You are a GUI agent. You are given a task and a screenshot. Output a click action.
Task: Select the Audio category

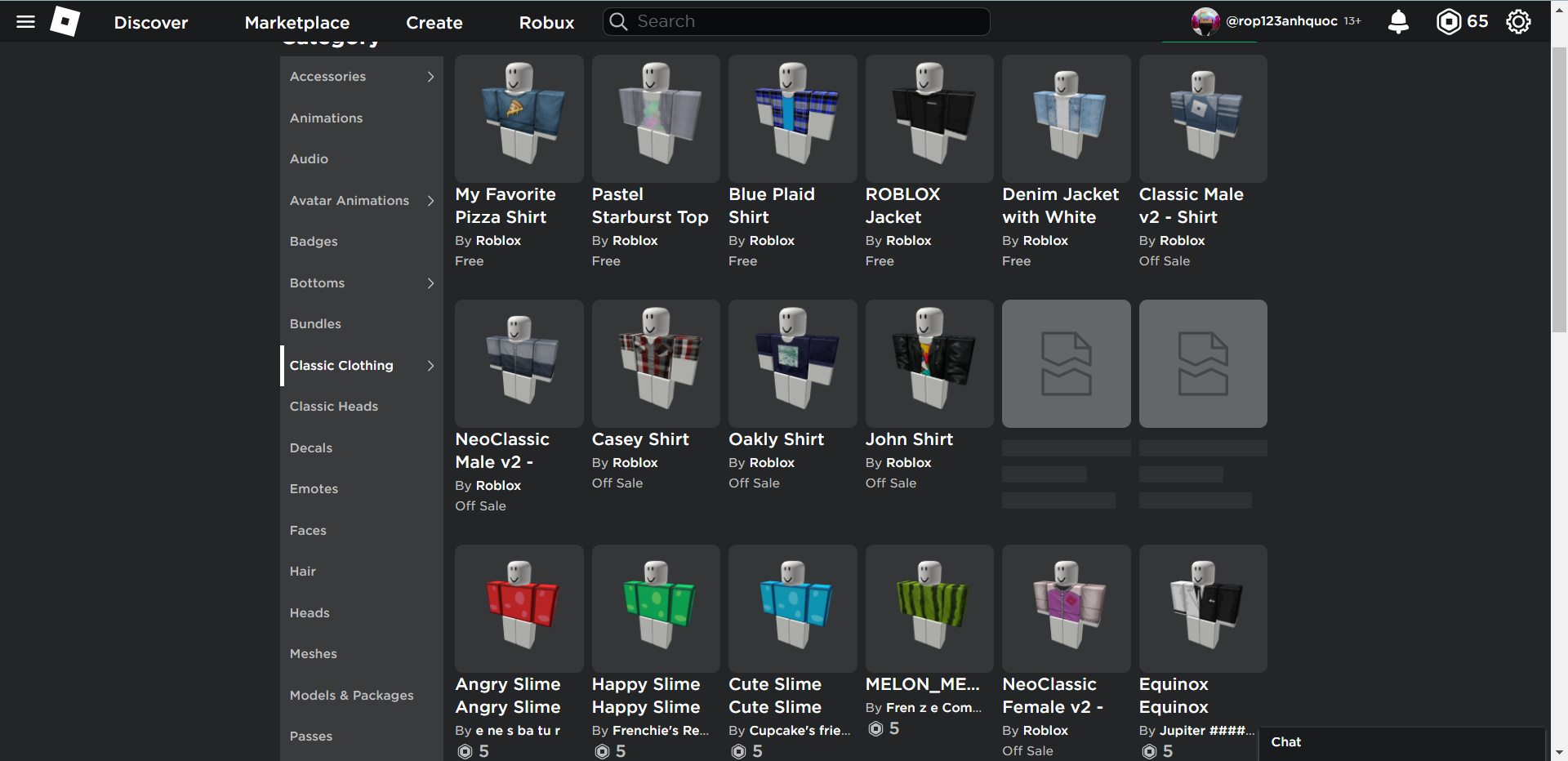click(309, 159)
